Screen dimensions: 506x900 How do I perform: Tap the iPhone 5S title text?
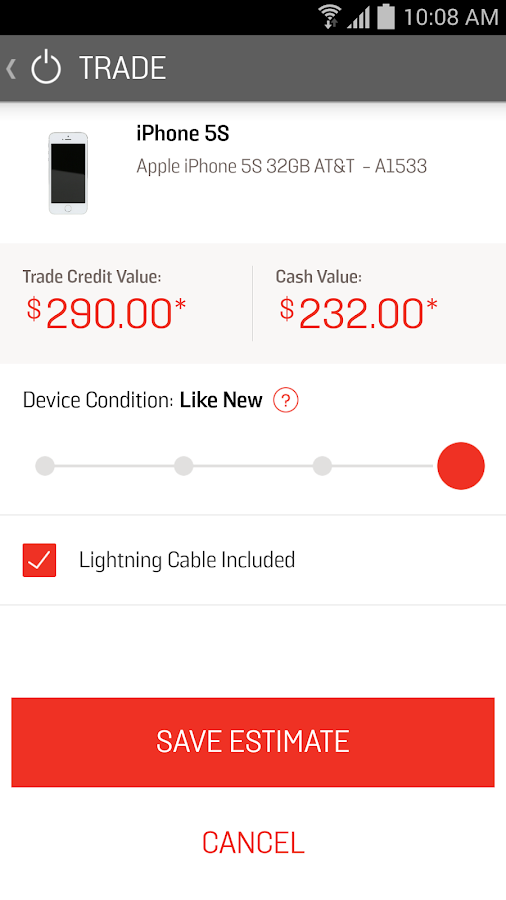coord(182,134)
